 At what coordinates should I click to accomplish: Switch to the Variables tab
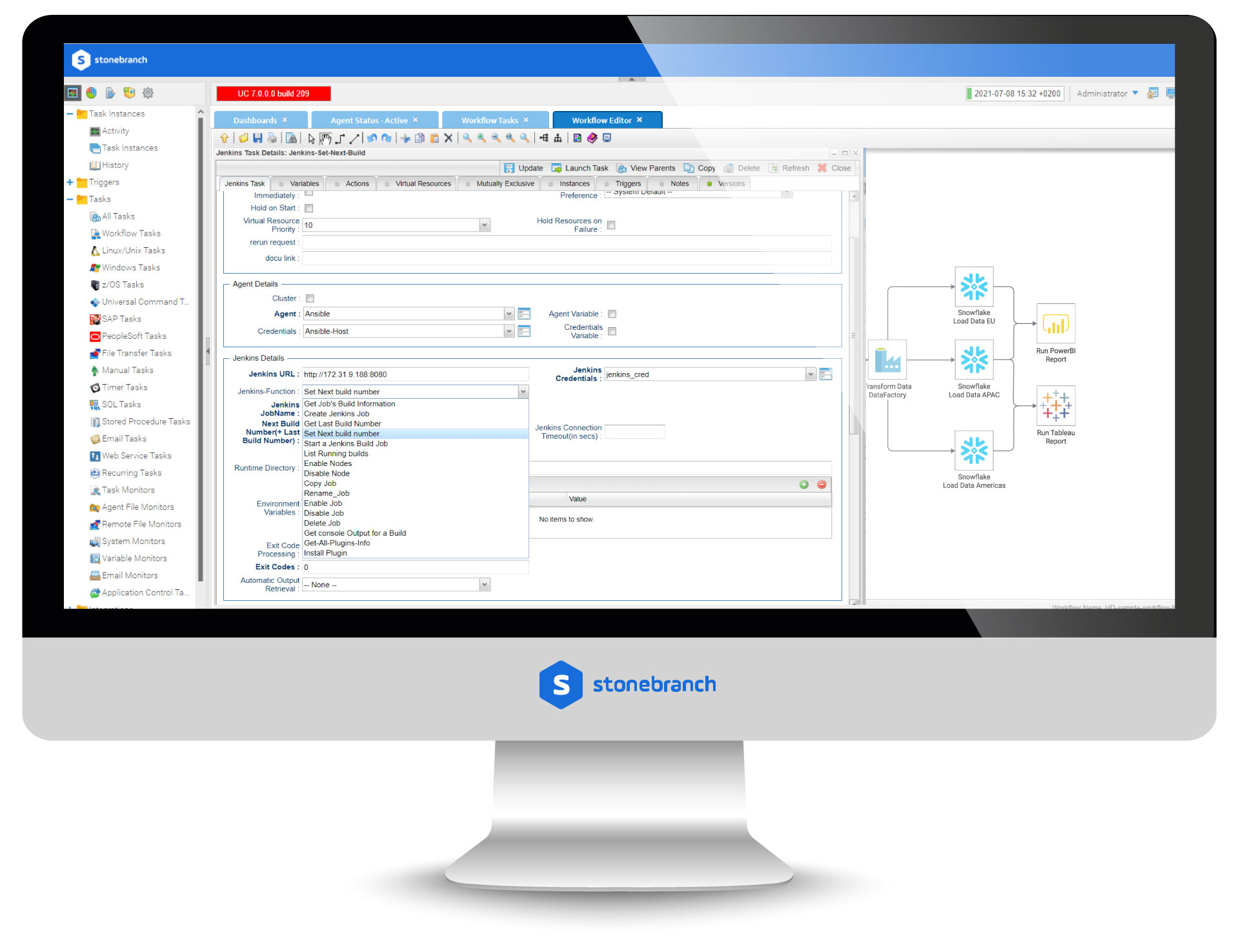302,183
